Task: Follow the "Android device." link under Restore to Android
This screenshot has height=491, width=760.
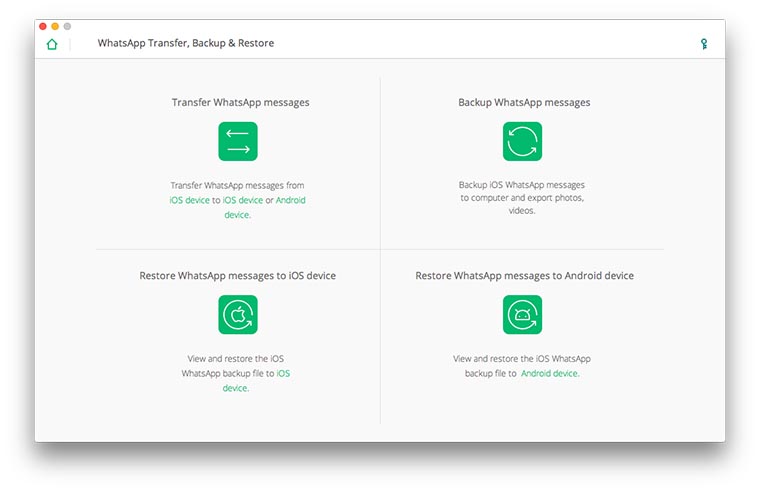Action: pos(550,373)
